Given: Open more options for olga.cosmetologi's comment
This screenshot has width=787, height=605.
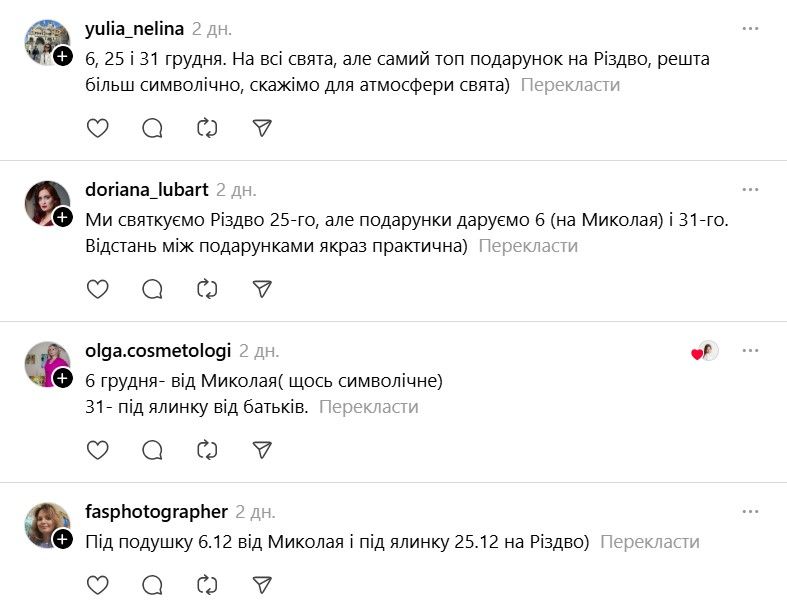Looking at the screenshot, I should point(750,351).
